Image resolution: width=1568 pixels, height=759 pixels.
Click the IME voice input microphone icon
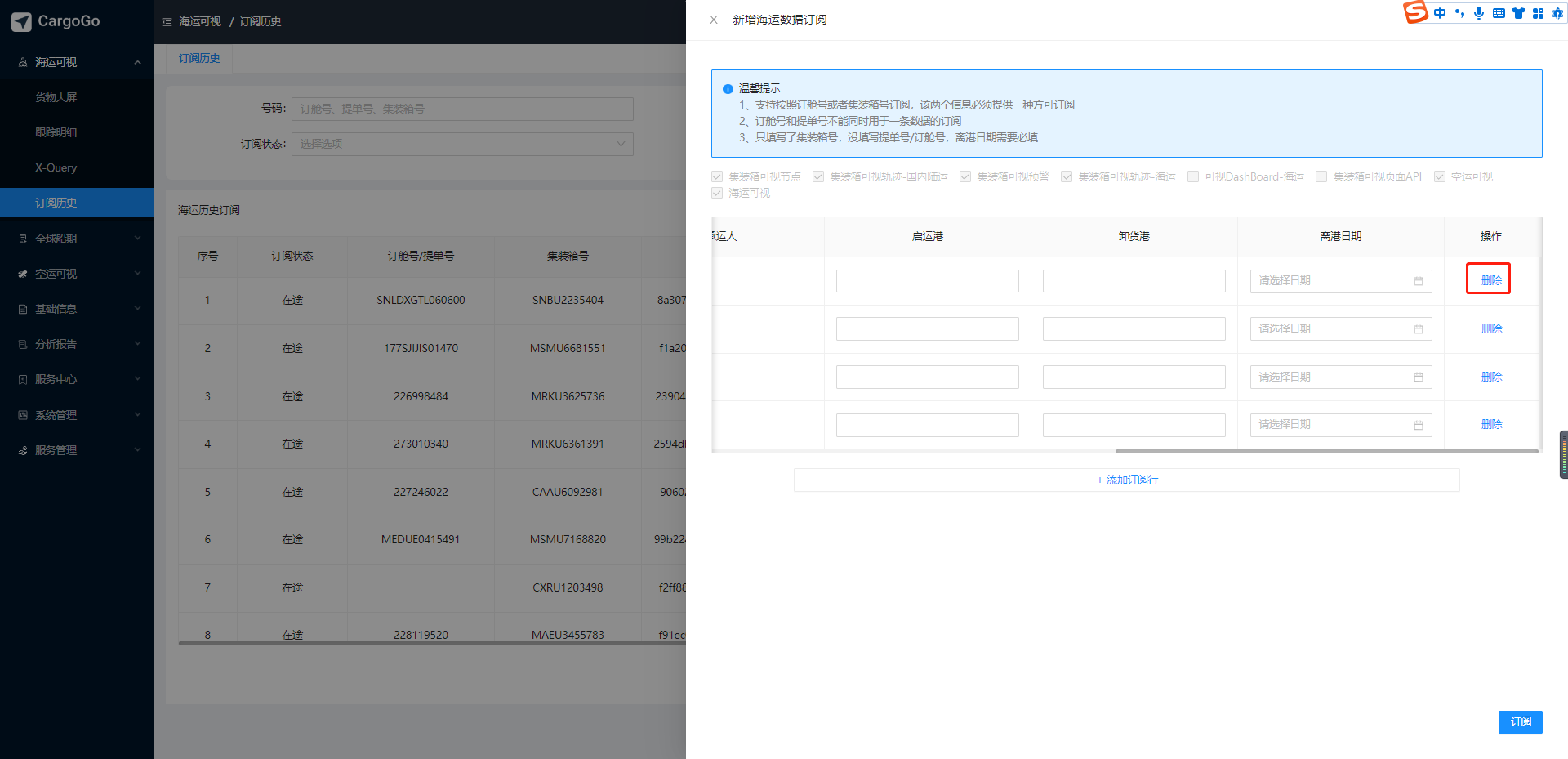[x=1479, y=13]
